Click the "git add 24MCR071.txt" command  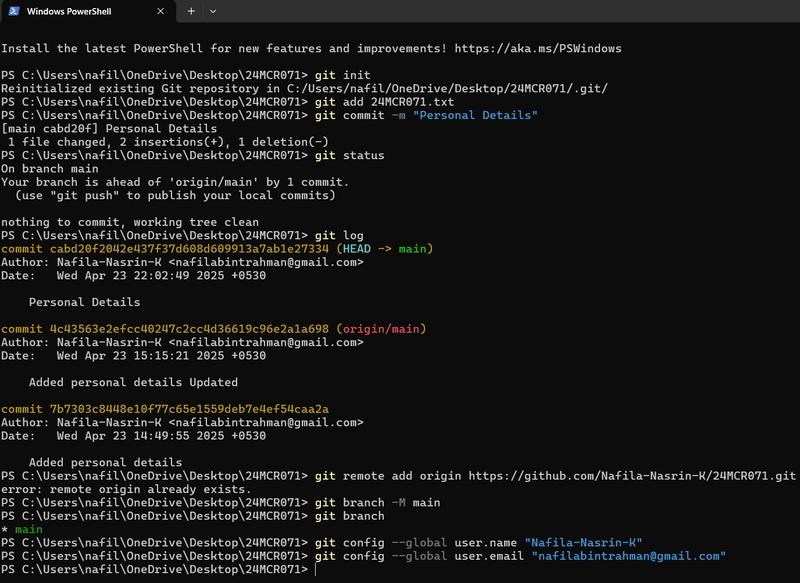pos(384,102)
